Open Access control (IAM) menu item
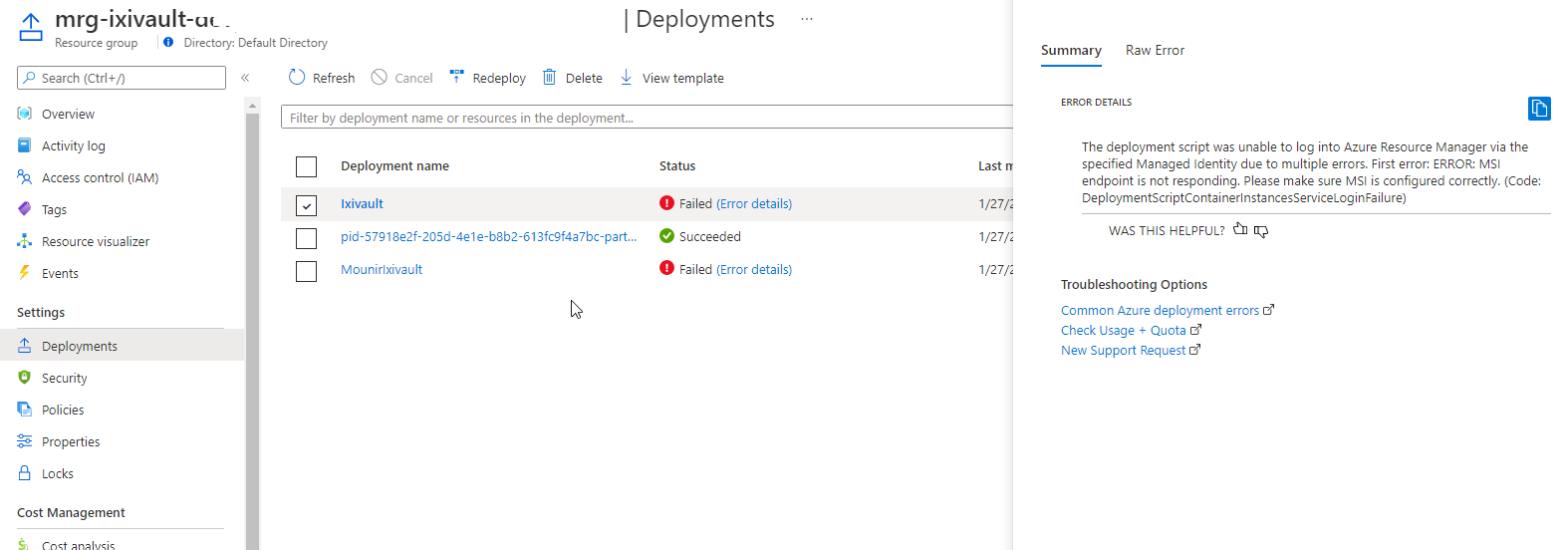1568x550 pixels. pos(100,177)
